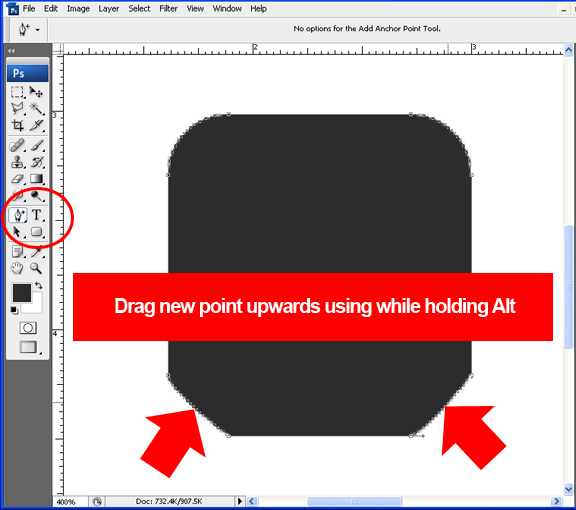The width and height of the screenshot is (576, 510).
Task: Click the vertical scrollbar thumb
Action: coord(569,287)
